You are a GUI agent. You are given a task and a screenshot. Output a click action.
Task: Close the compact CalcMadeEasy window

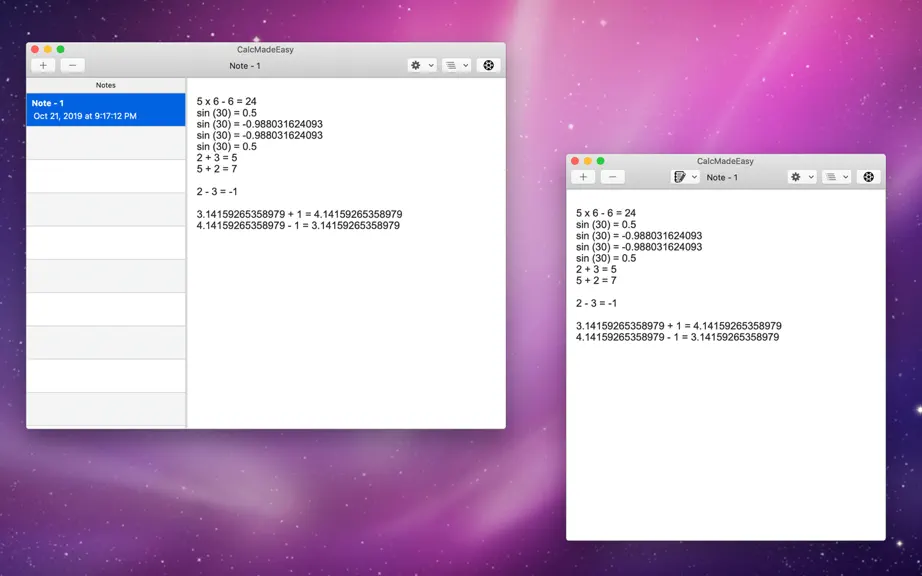(x=575, y=161)
